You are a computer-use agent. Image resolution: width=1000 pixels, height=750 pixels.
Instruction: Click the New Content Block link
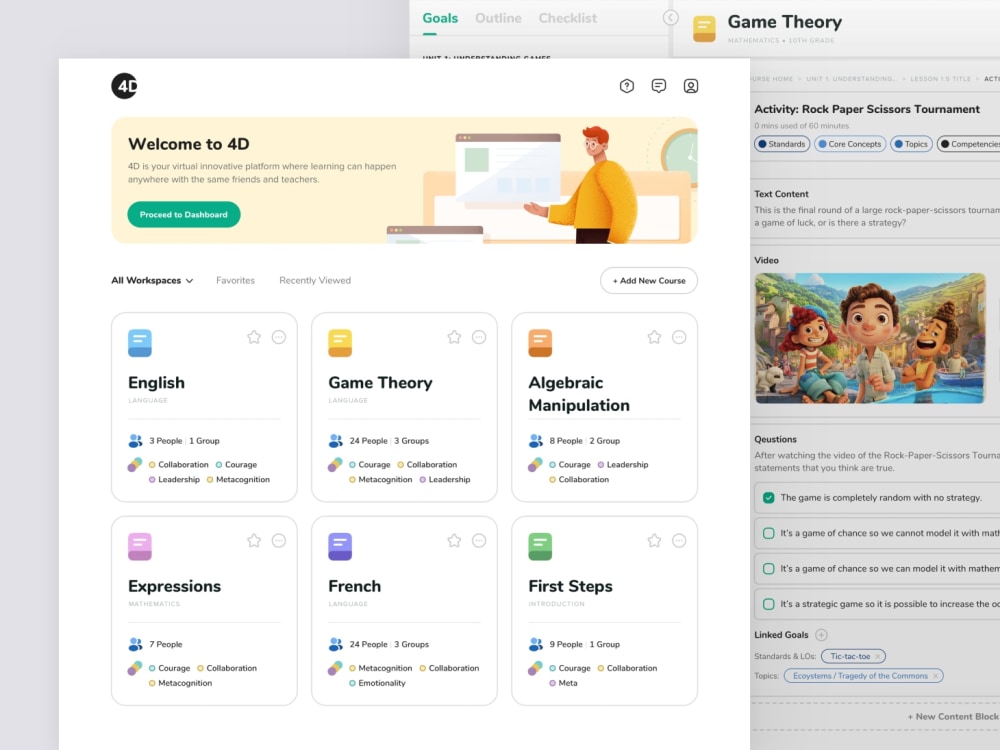[x=953, y=717]
